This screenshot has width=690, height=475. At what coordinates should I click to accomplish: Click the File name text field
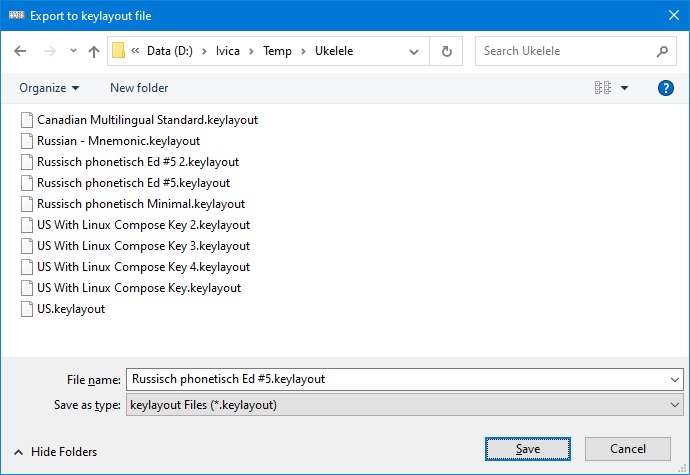click(x=396, y=379)
